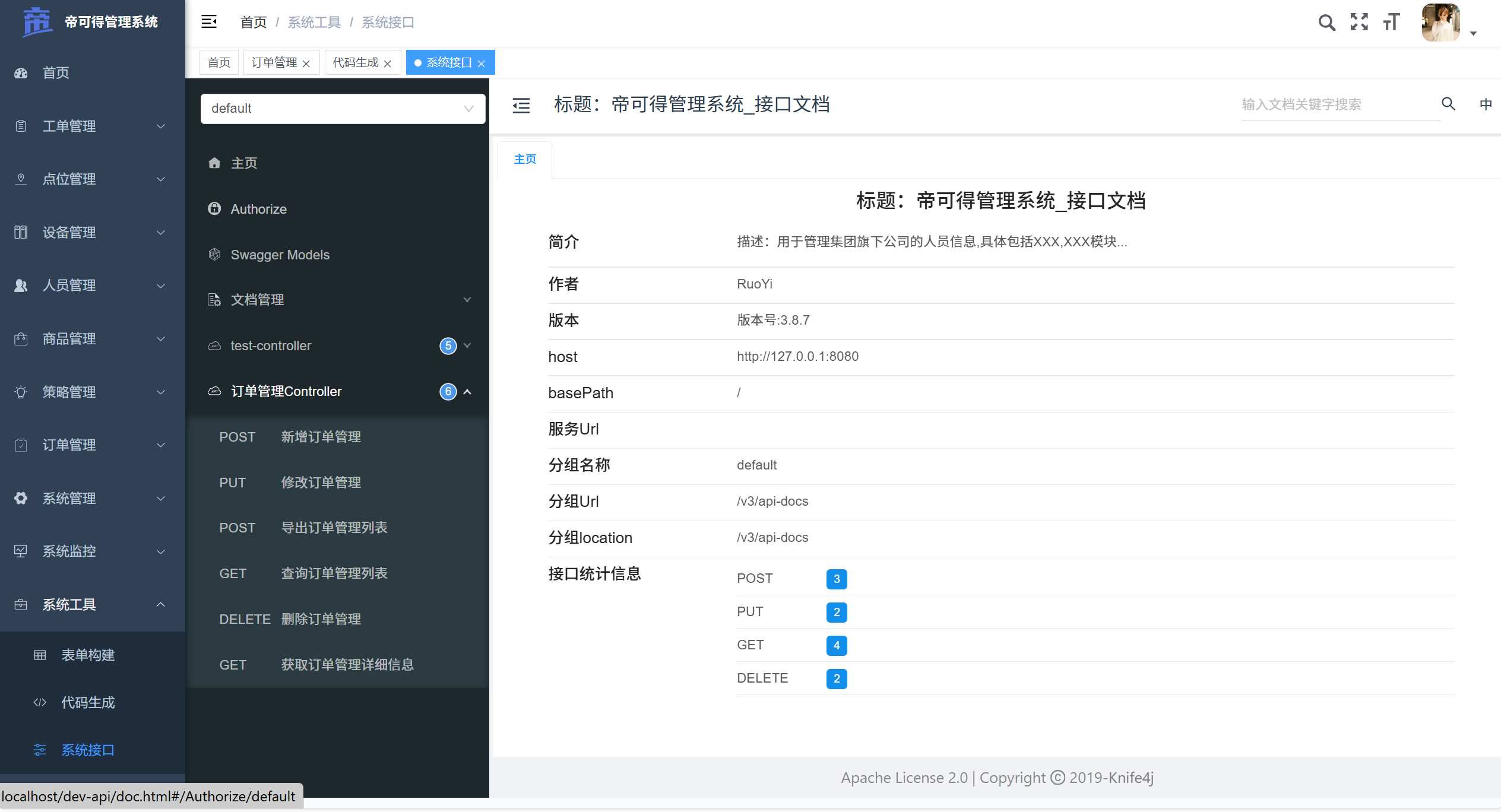Toggle the sidebar hamburger icon
Screen dimensions: 1501x812
(x=209, y=22)
